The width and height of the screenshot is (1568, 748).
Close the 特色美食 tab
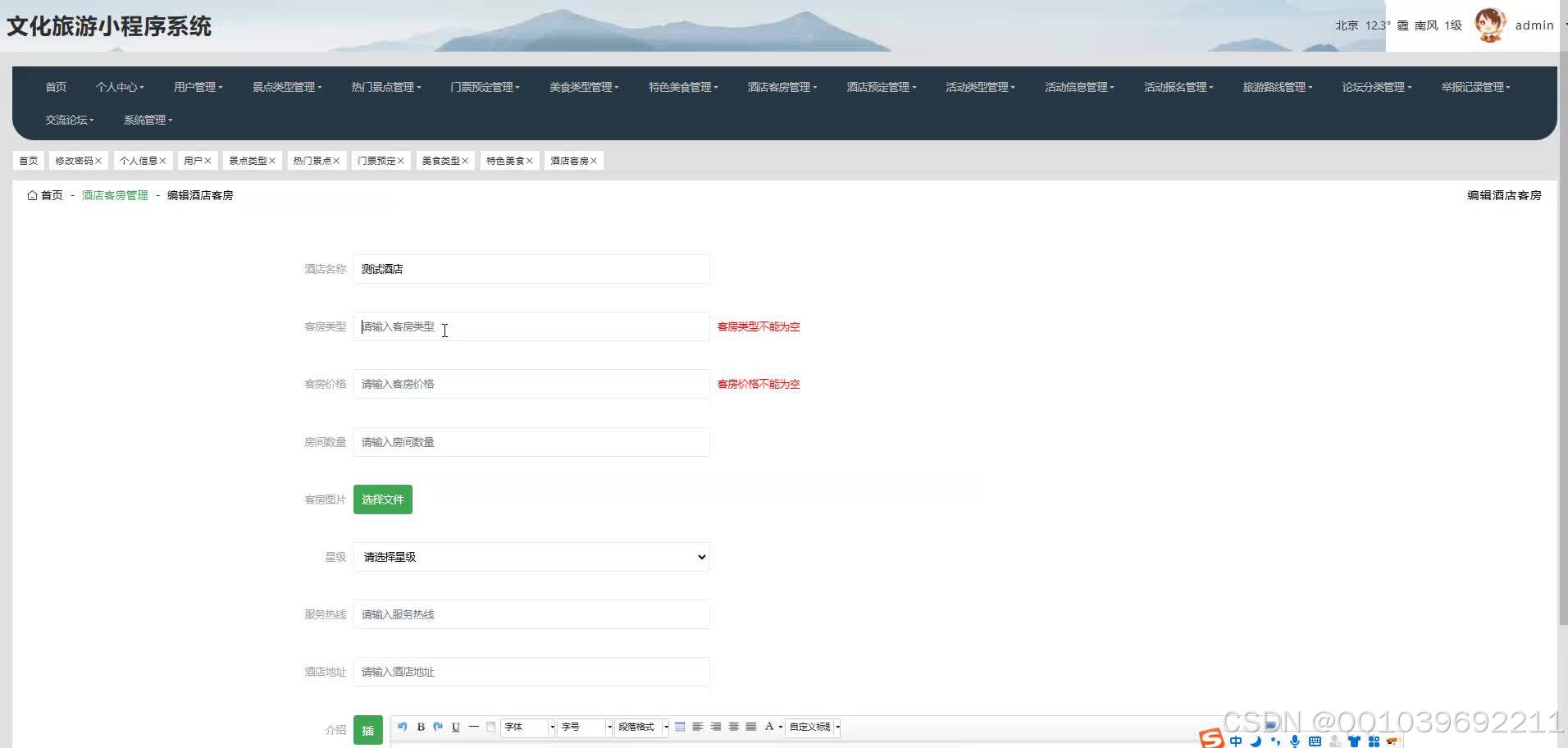point(529,161)
